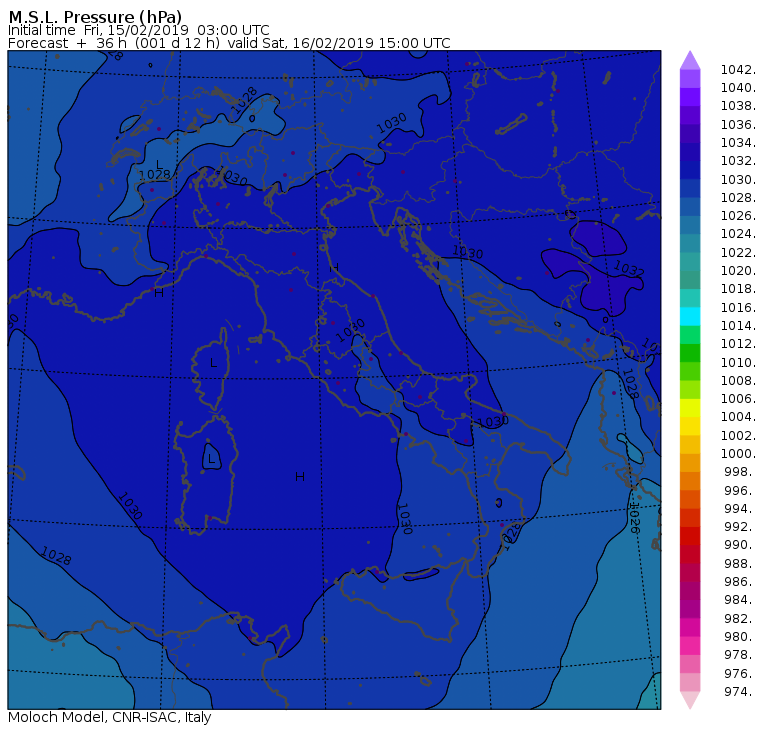
Task: Click the pink arrow tip below the color bar
Action: (690, 700)
